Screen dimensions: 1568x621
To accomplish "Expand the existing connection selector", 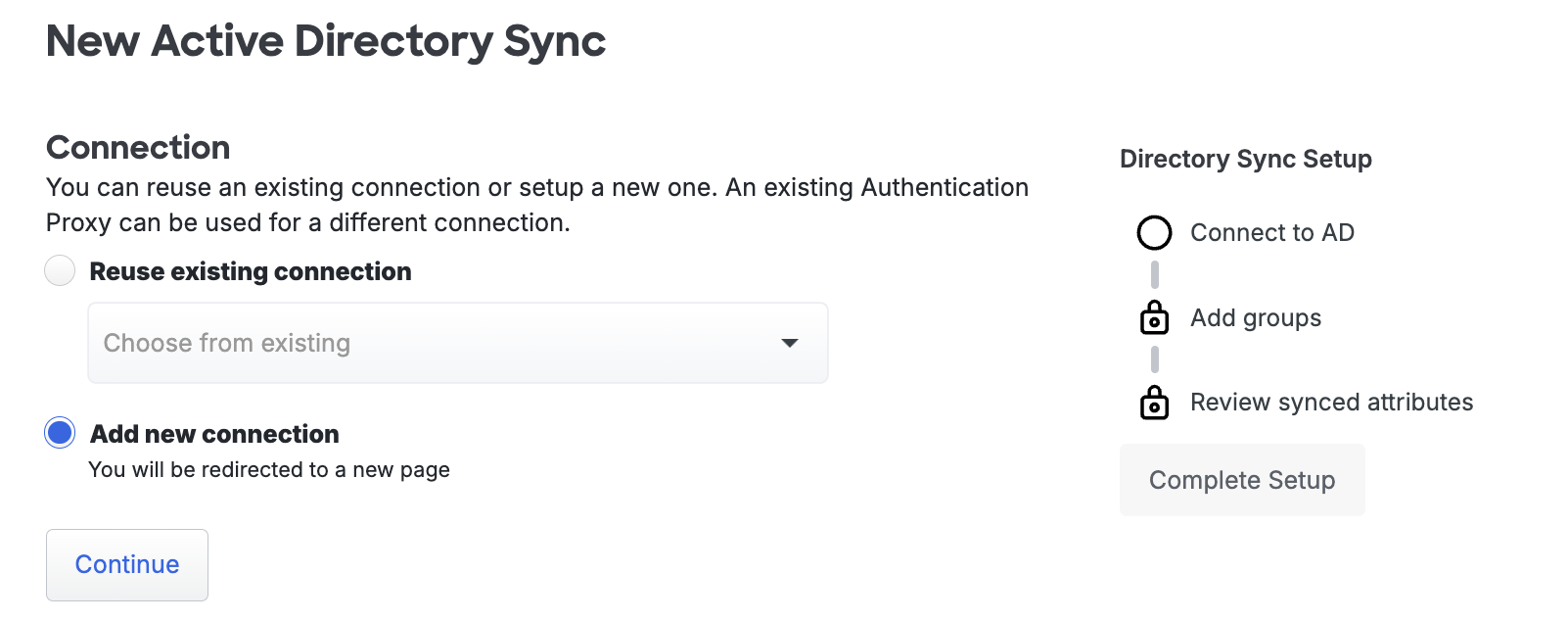I will point(457,343).
